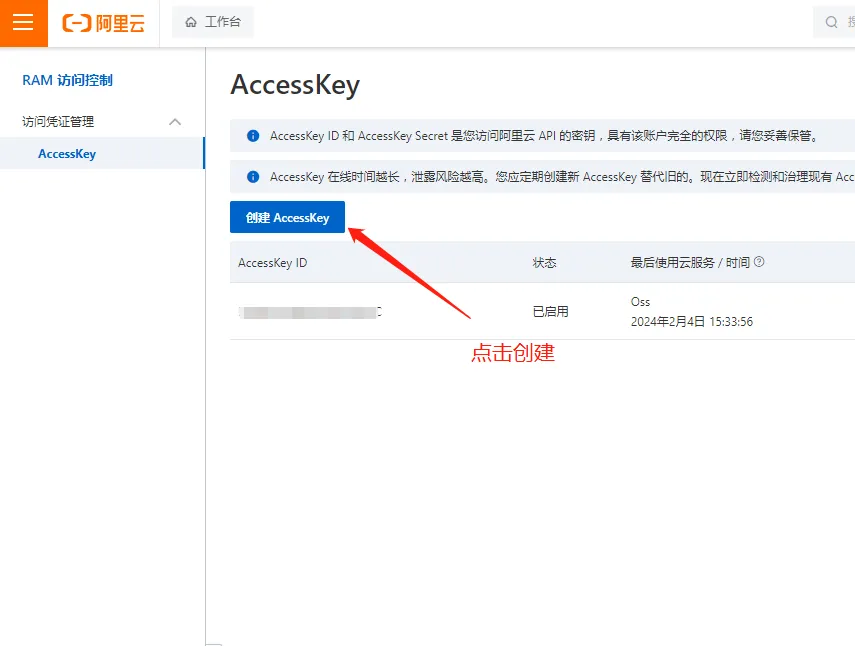Image resolution: width=855 pixels, height=646 pixels.
Task: Click the home icon beside 工作台
Action: click(191, 22)
